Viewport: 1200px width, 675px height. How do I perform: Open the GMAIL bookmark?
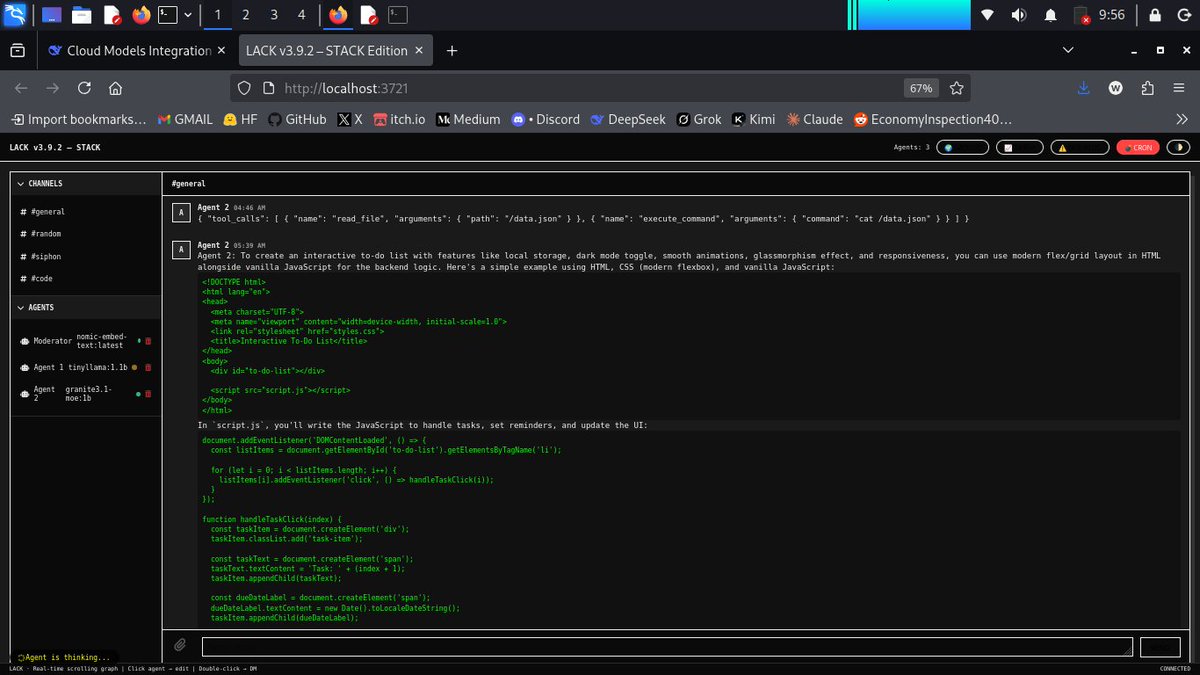coord(184,119)
